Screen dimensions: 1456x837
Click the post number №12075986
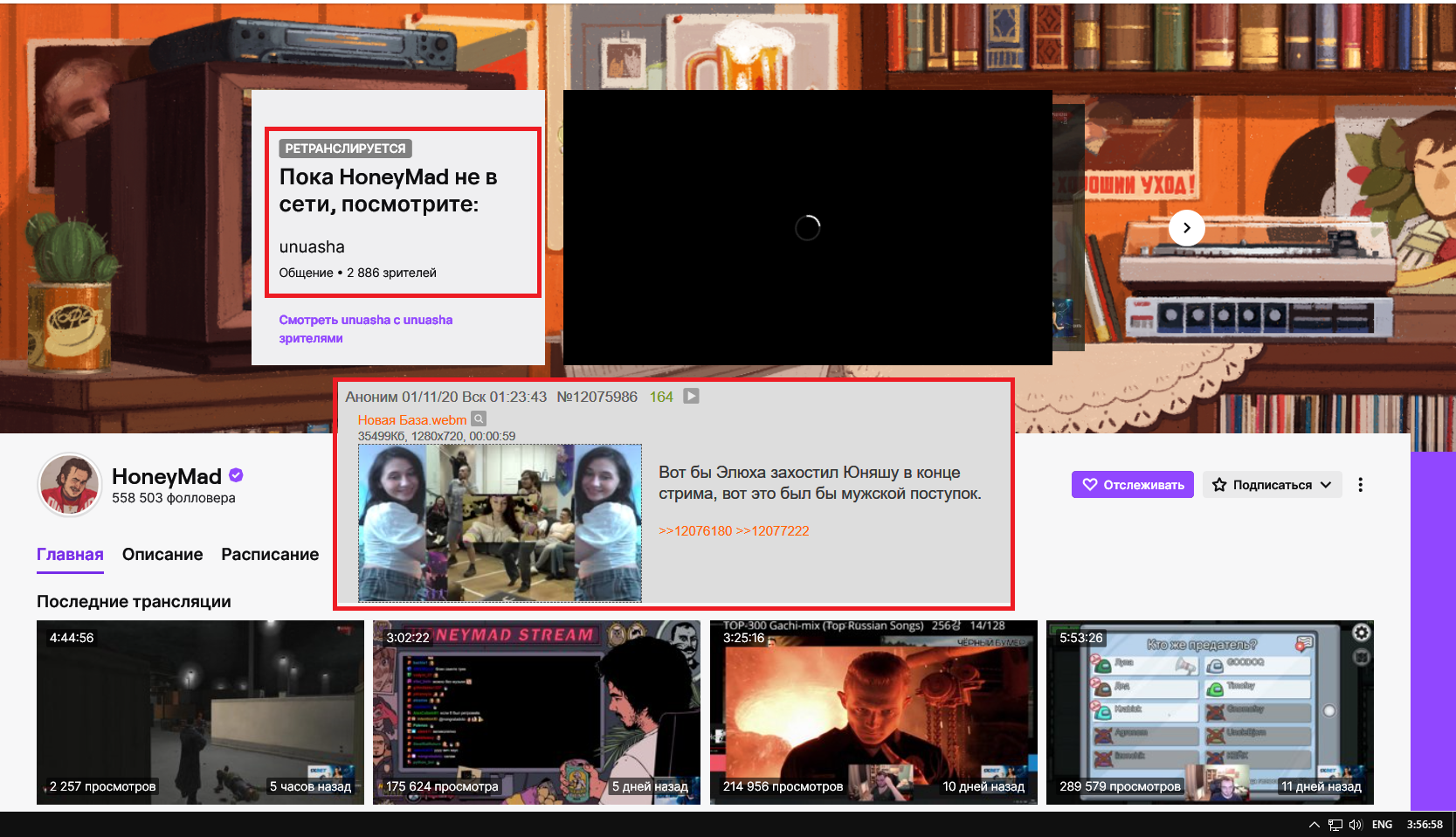[597, 397]
